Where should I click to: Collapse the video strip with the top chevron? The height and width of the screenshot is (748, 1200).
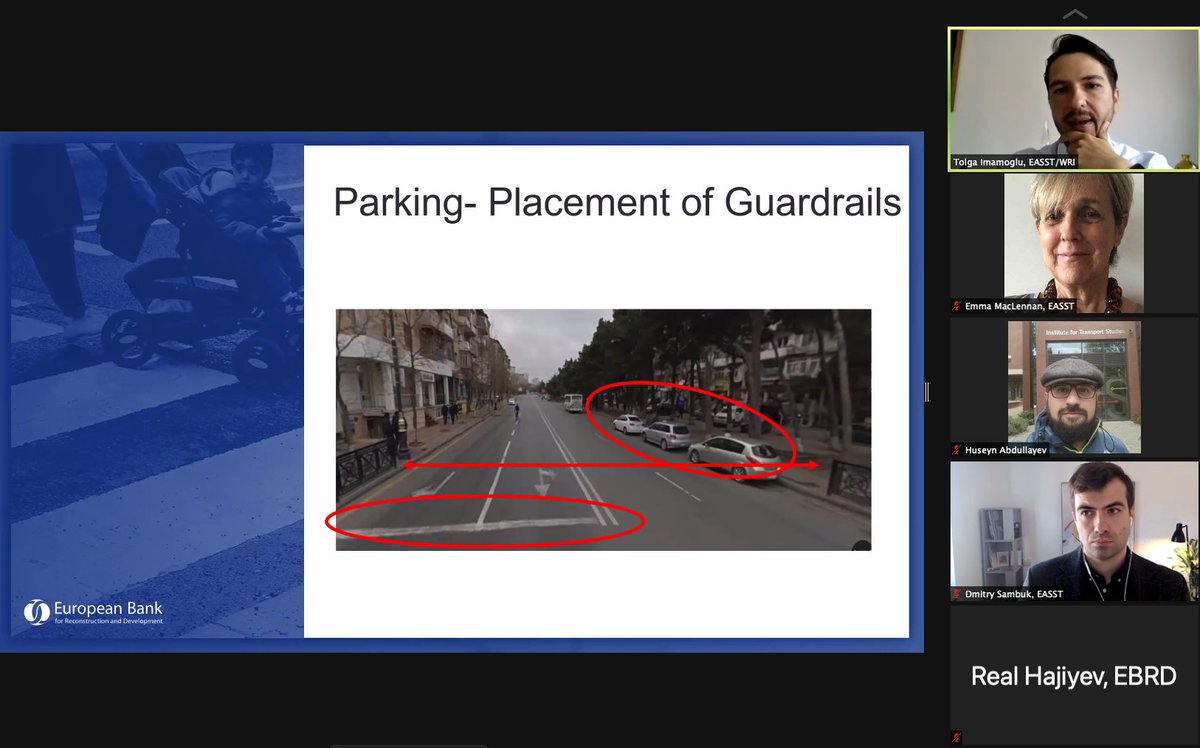pyautogui.click(x=1075, y=14)
